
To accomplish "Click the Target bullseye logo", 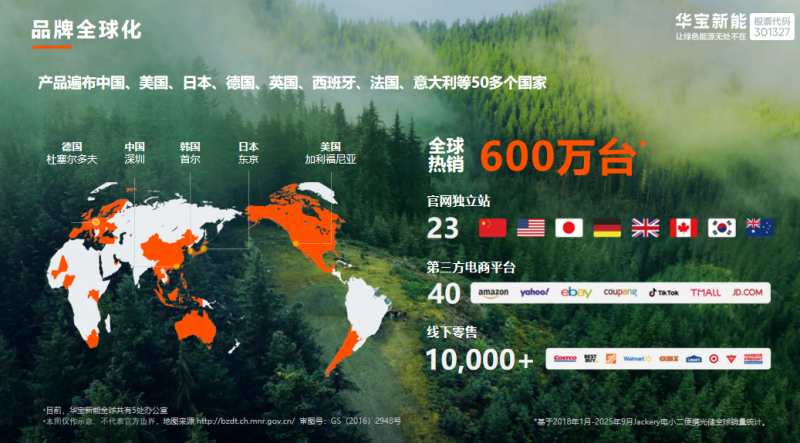I will coord(714,358).
